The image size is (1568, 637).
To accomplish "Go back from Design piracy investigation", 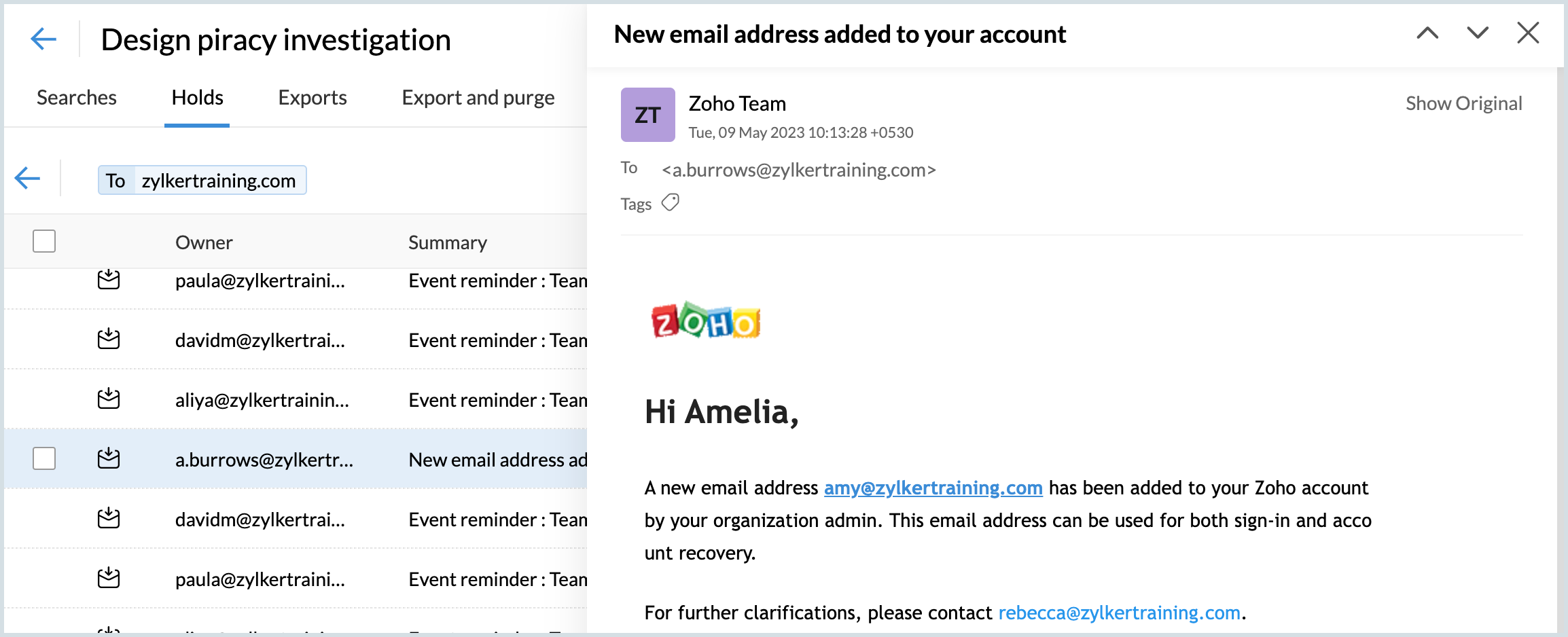I will (43, 39).
